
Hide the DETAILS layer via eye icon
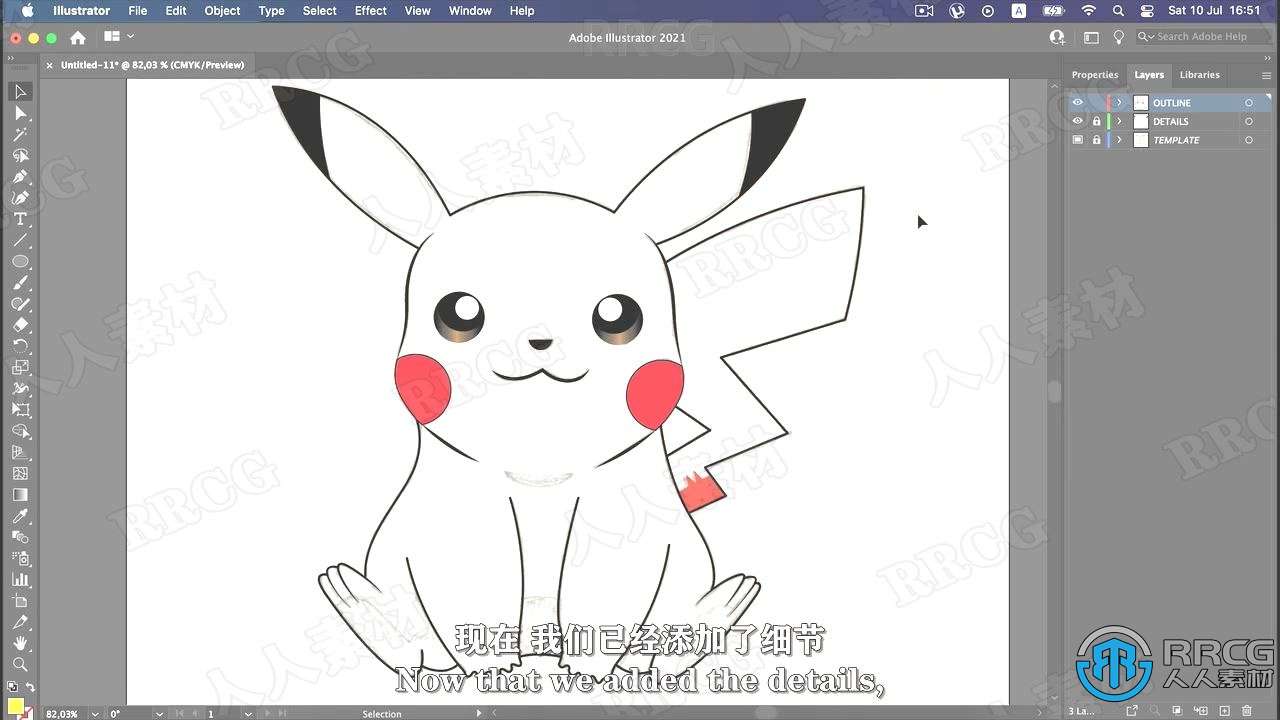tap(1077, 121)
